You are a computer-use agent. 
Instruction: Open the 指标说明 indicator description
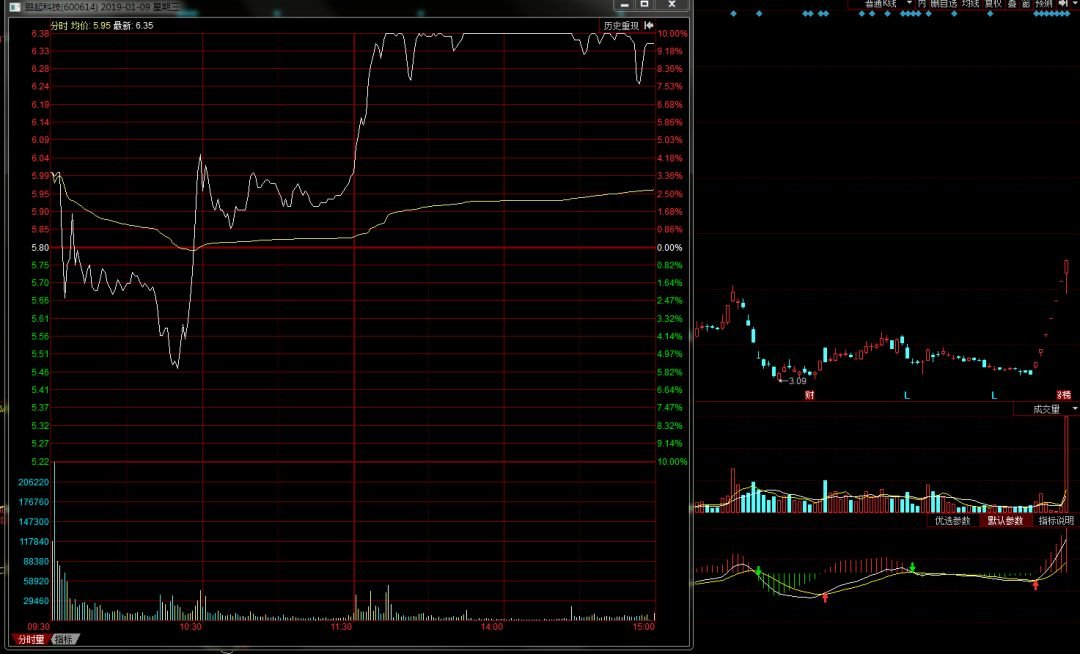click(1056, 520)
